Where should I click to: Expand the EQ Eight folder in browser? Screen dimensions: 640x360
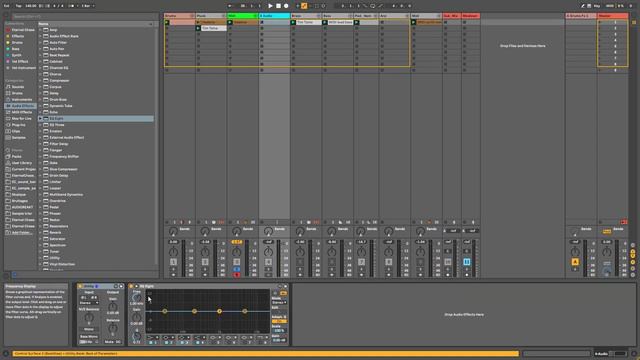click(x=40, y=118)
